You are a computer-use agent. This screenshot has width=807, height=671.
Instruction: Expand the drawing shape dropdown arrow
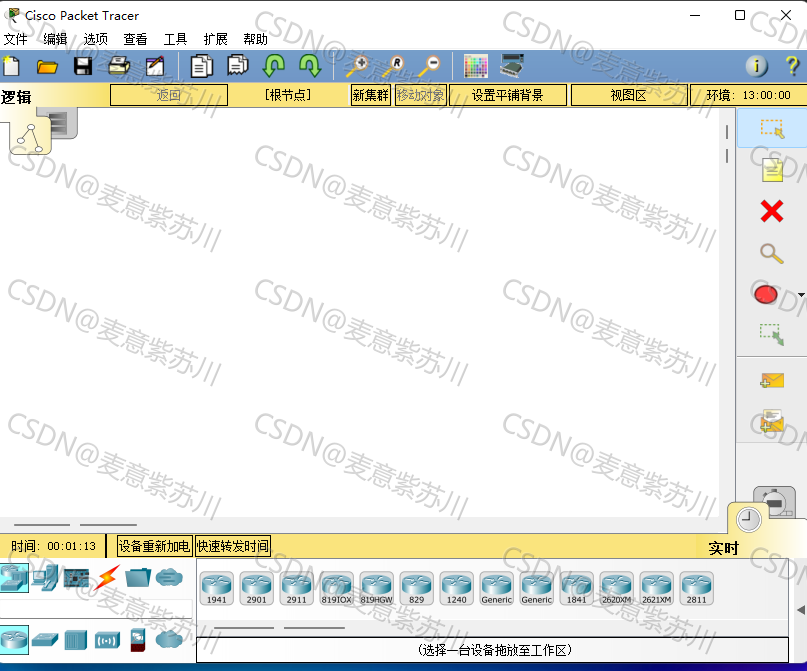pos(801,295)
